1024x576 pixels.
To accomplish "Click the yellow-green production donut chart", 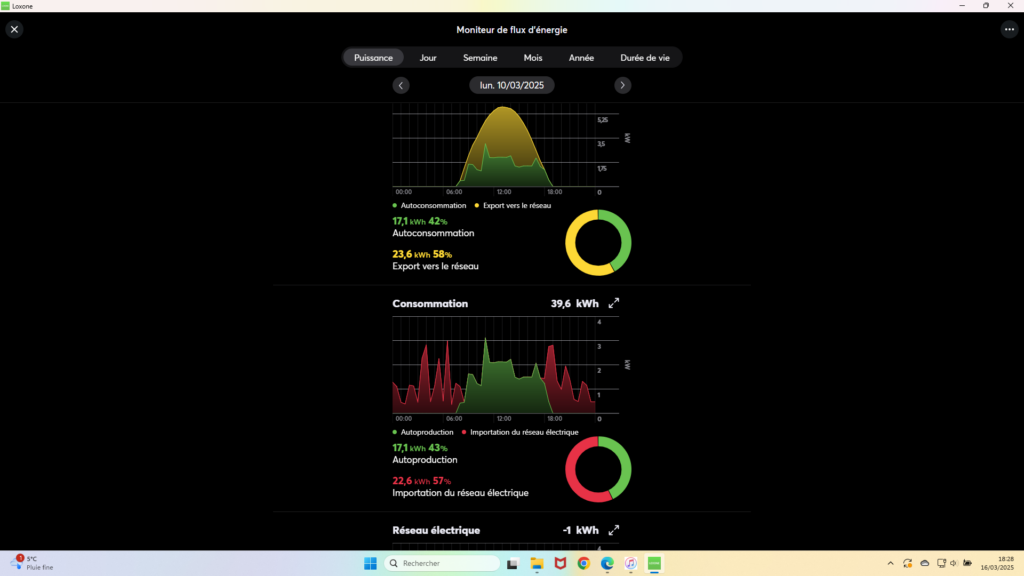I will click(598, 243).
